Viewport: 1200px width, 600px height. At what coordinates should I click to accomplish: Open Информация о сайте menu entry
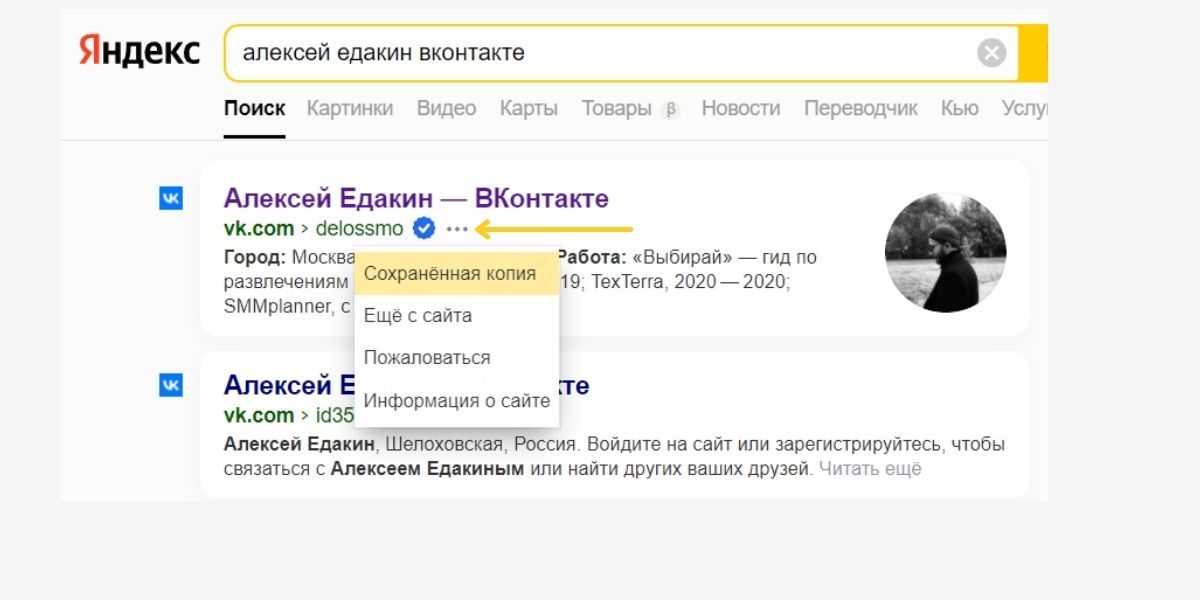pyautogui.click(x=457, y=401)
